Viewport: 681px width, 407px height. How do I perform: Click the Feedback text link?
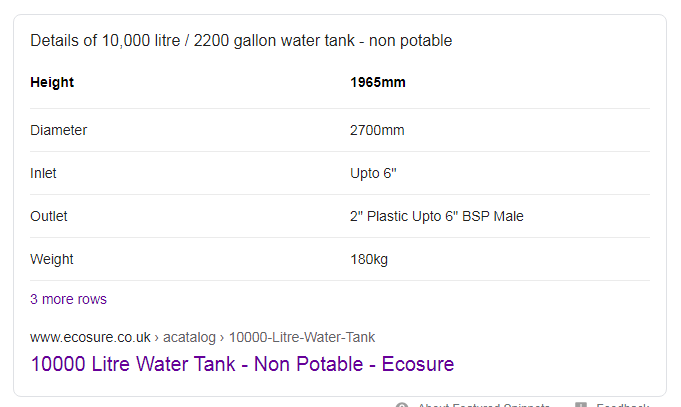point(622,405)
